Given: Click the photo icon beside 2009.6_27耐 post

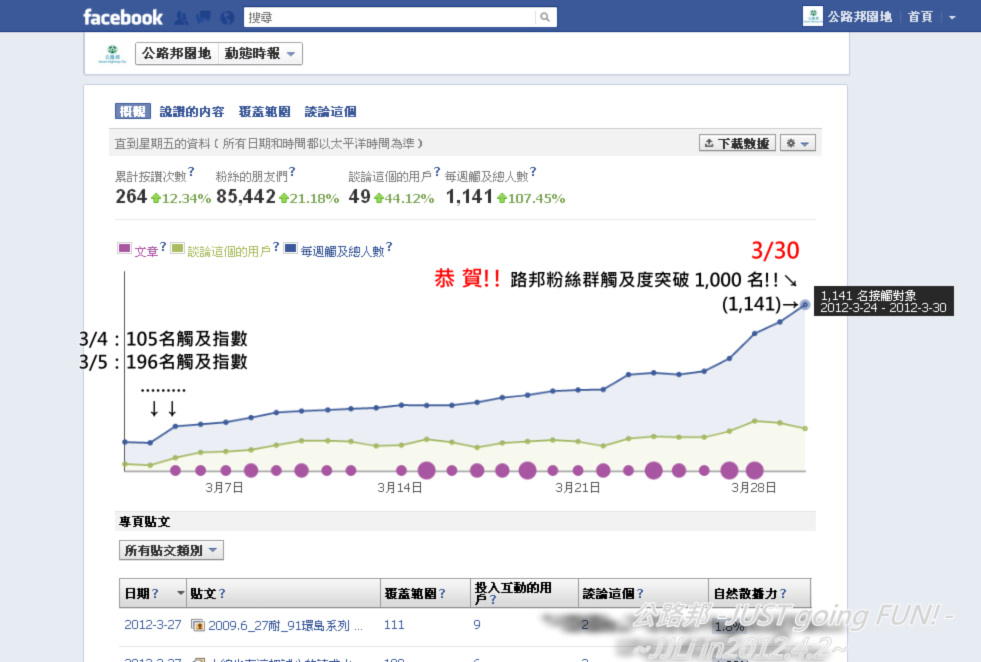Looking at the screenshot, I should pos(197,626).
